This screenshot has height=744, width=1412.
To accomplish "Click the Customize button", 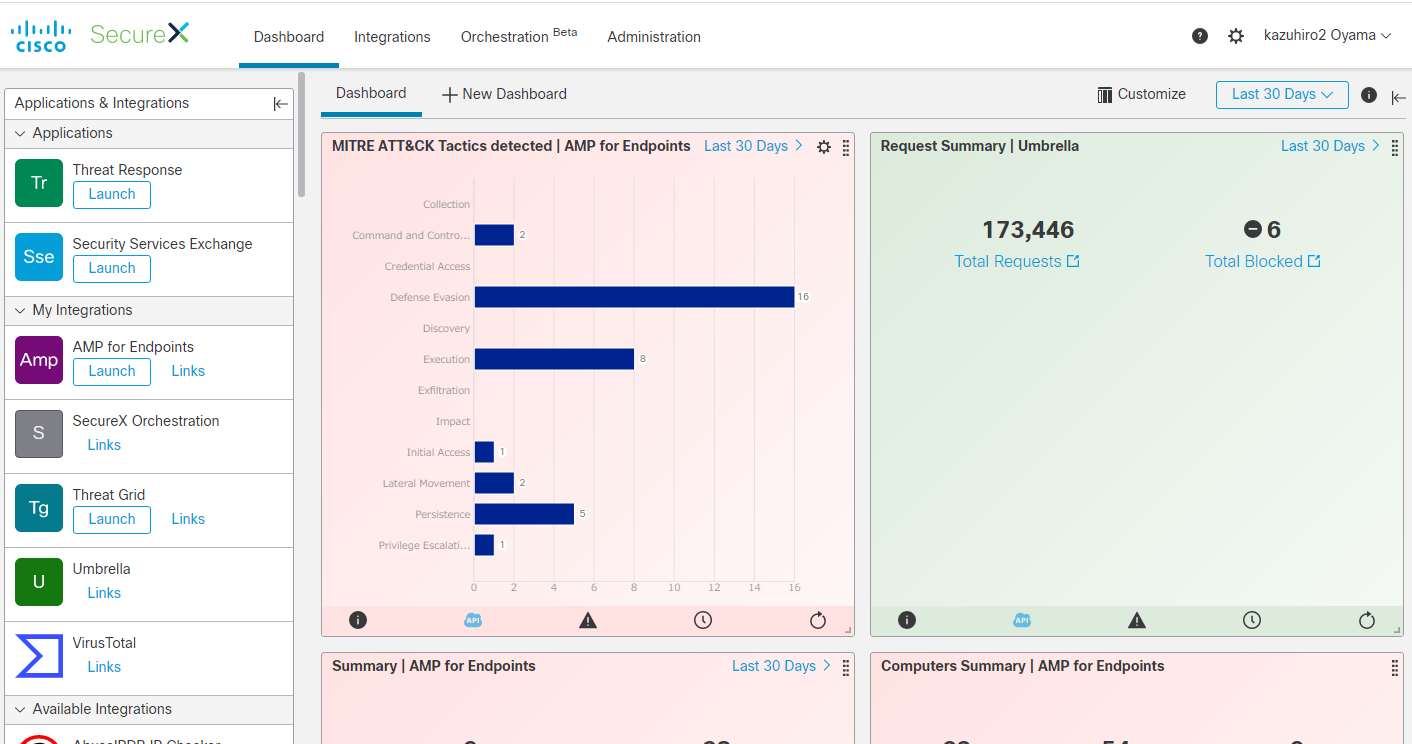I will tap(1141, 94).
